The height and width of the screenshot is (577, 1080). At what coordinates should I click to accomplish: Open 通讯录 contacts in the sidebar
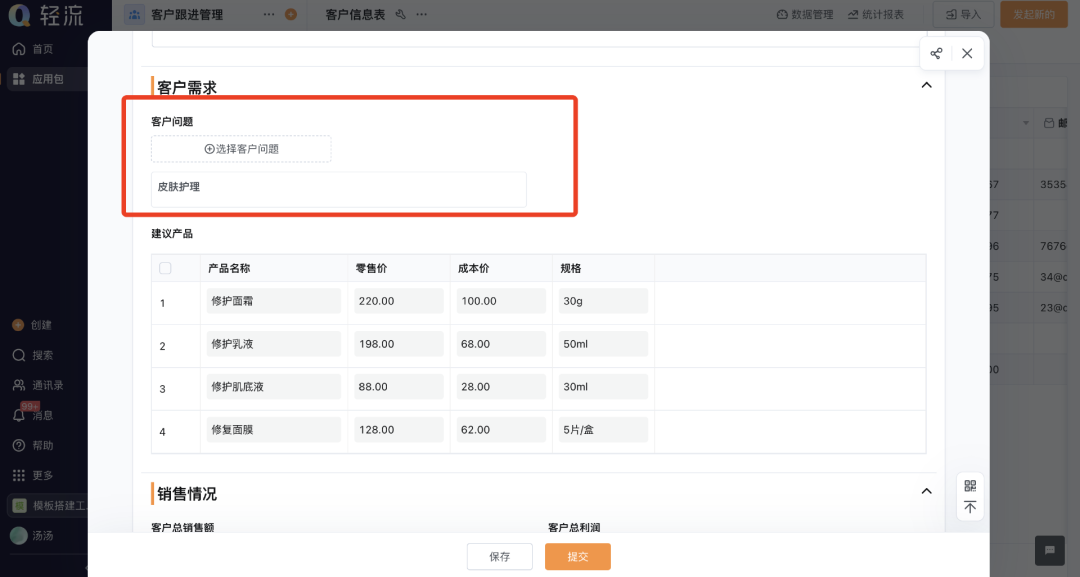pyautogui.click(x=38, y=385)
